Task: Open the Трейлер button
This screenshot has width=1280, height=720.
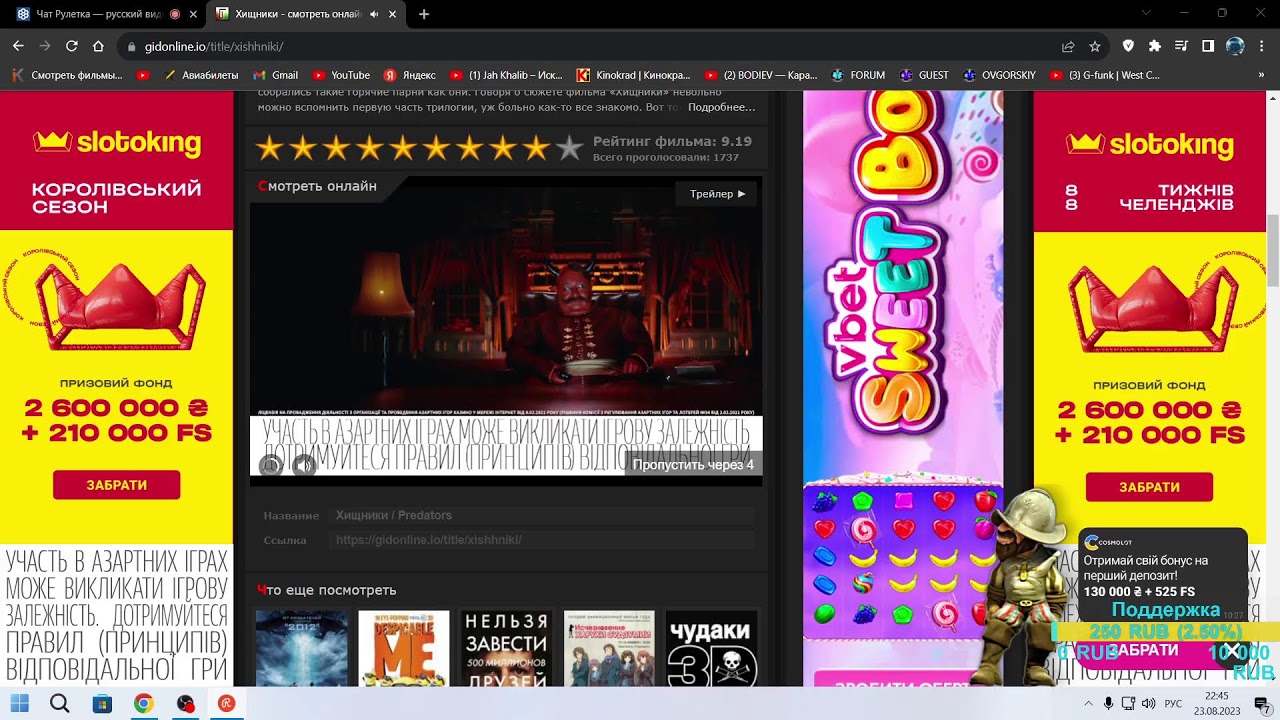Action: (717, 194)
